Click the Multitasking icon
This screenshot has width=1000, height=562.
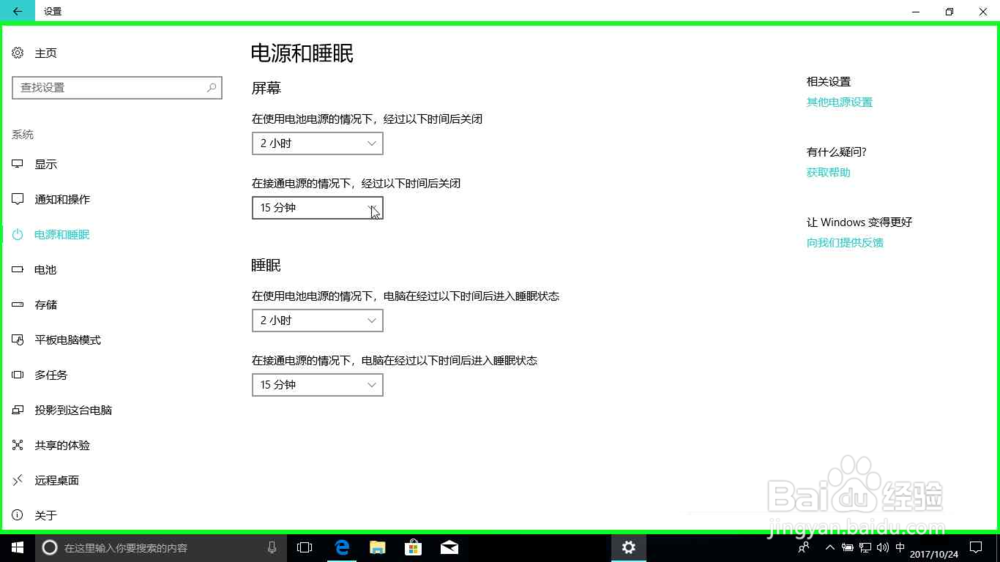pos(17,374)
